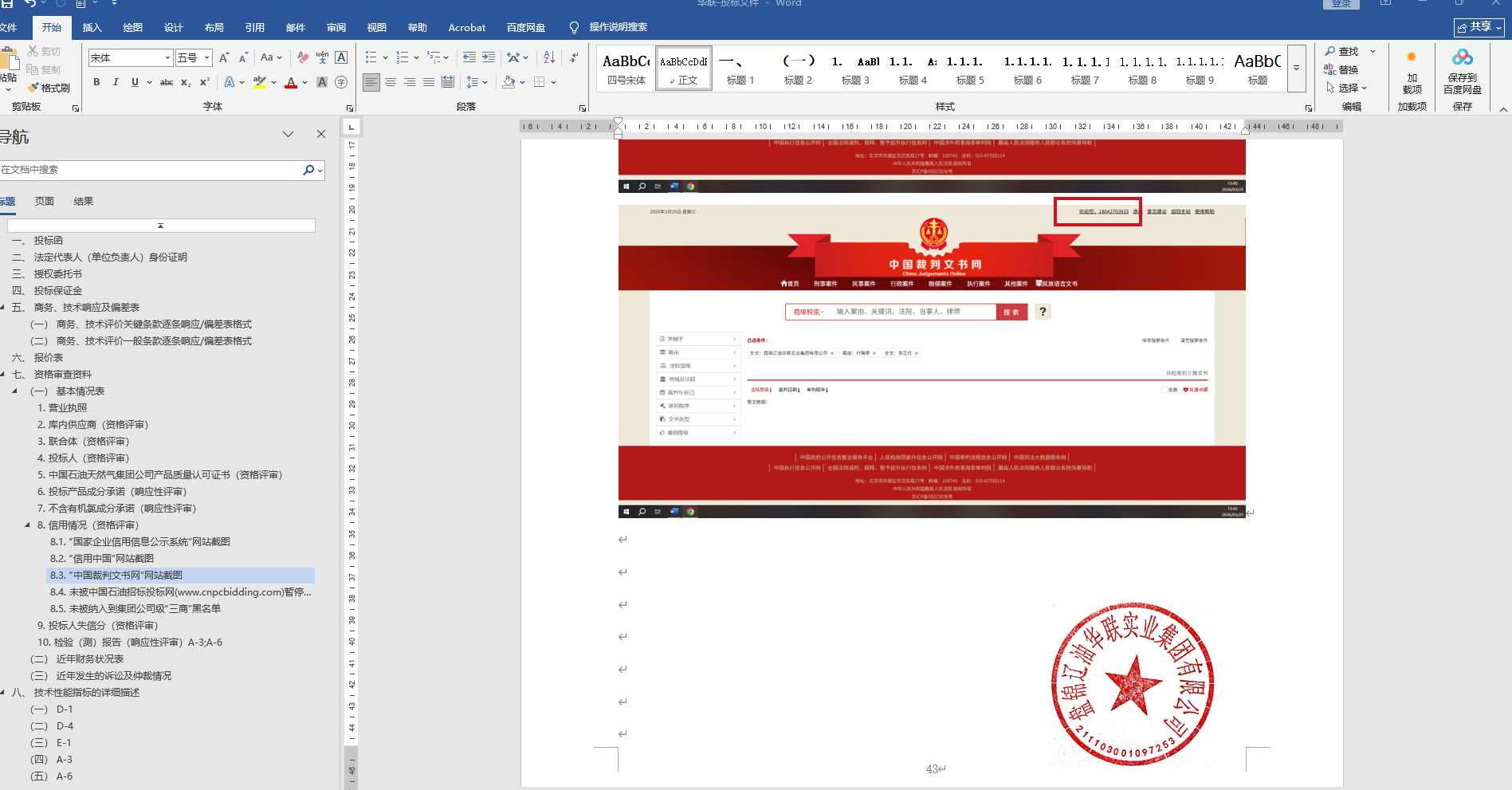Image resolution: width=1512 pixels, height=790 pixels.
Task: Click the Format Painter (格式刷) brush
Action: pos(49,88)
